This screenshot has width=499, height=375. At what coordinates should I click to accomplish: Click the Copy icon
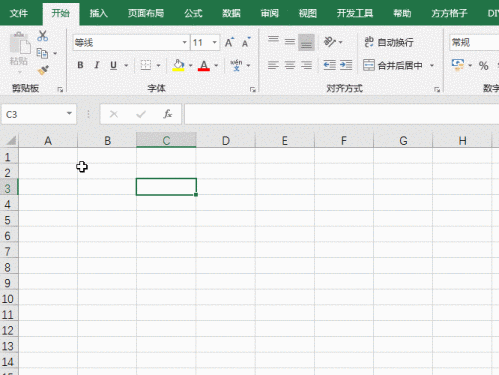pyautogui.click(x=42, y=53)
